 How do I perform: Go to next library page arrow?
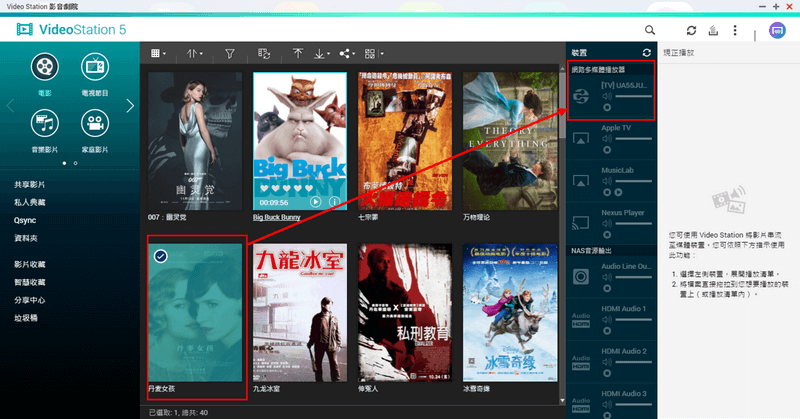coord(130,106)
